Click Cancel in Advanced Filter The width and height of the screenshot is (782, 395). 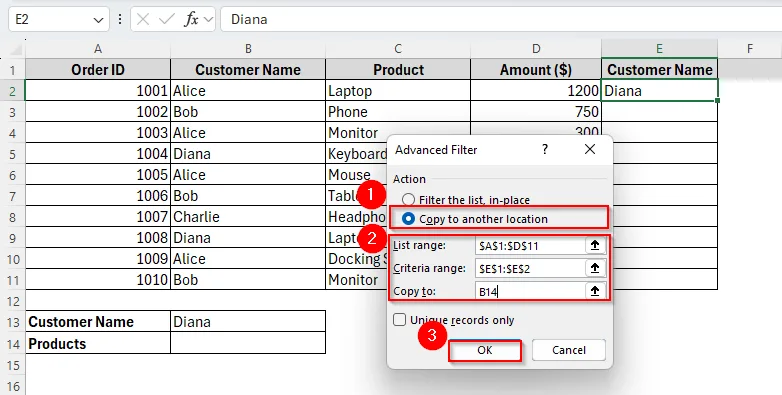coord(569,350)
